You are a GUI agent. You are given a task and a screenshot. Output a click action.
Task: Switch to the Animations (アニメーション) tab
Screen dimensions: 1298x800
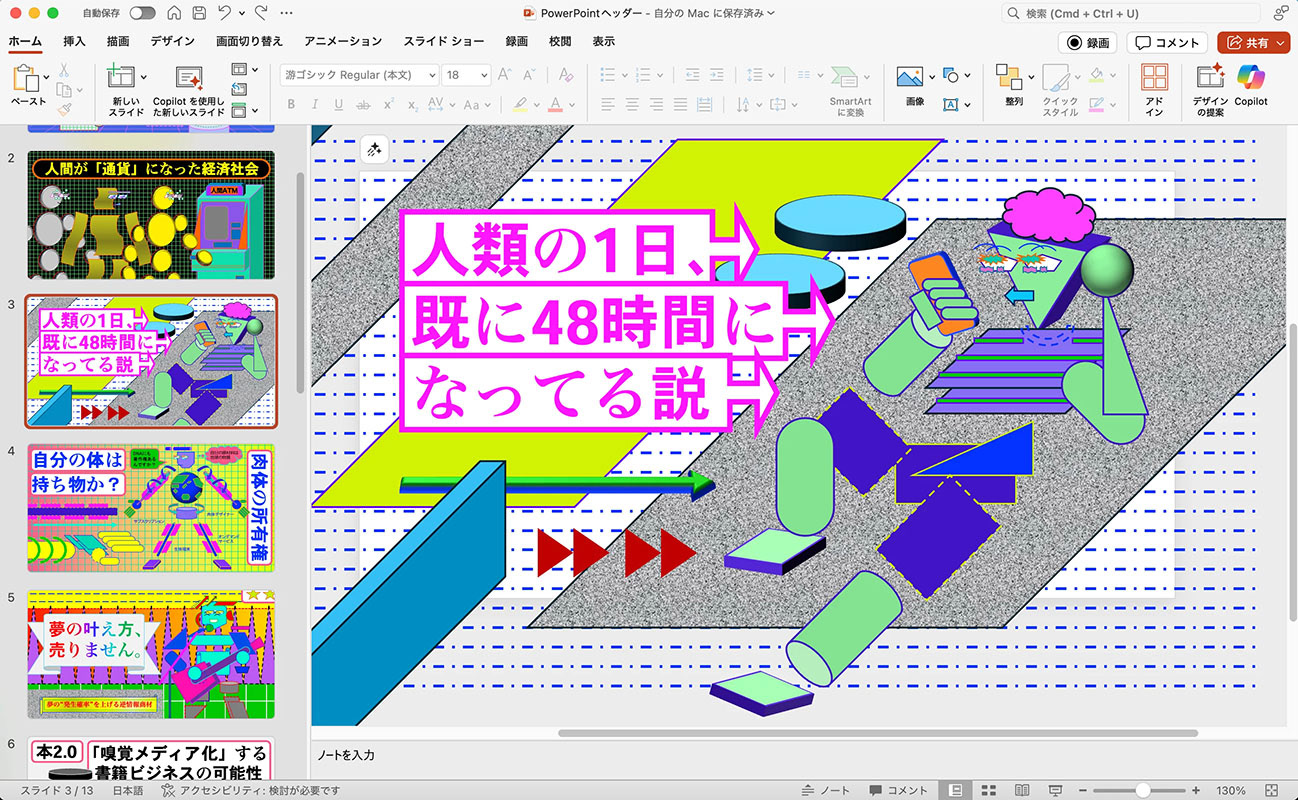pos(343,42)
